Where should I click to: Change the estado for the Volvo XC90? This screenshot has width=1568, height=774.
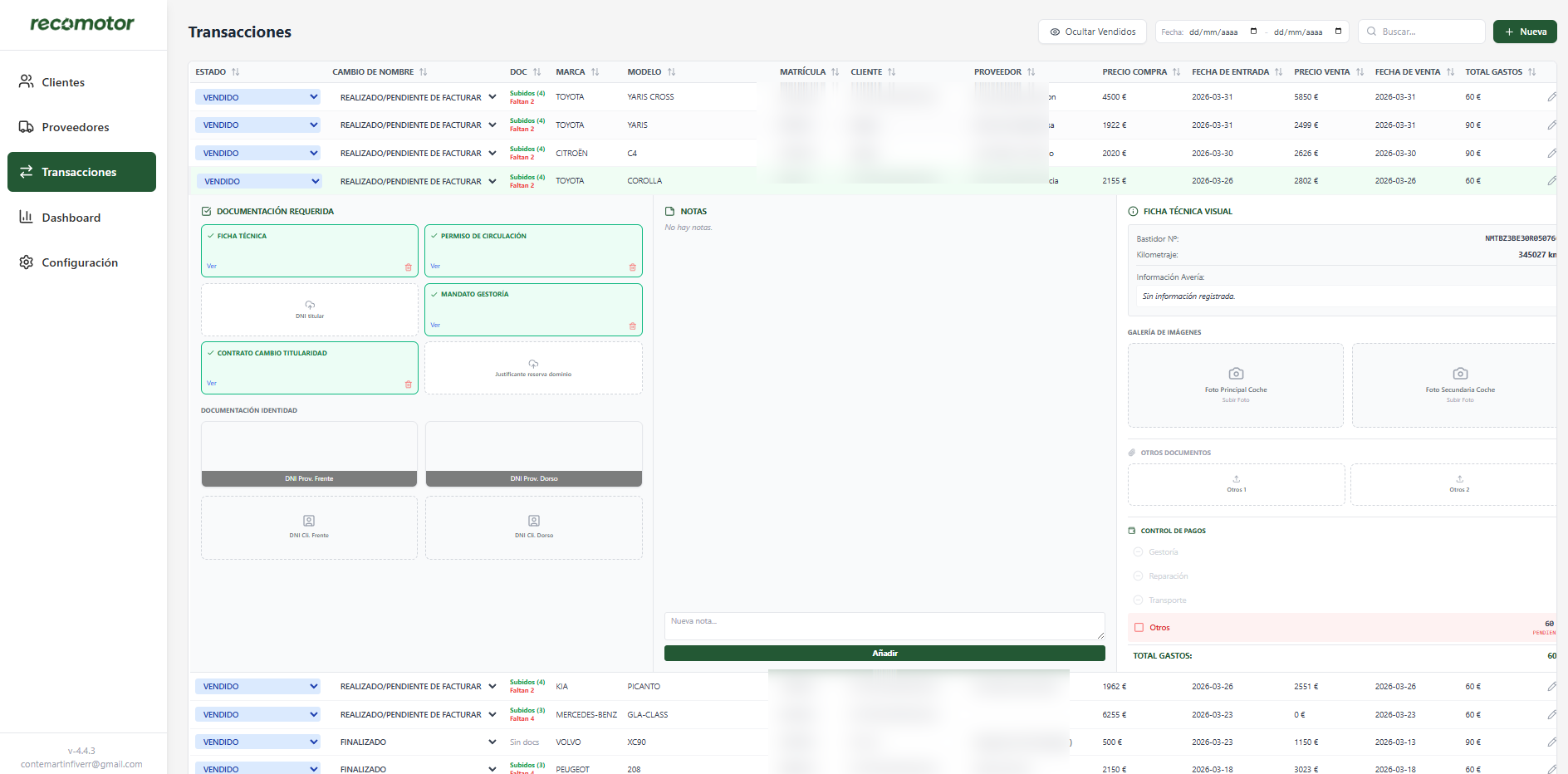[x=257, y=742]
